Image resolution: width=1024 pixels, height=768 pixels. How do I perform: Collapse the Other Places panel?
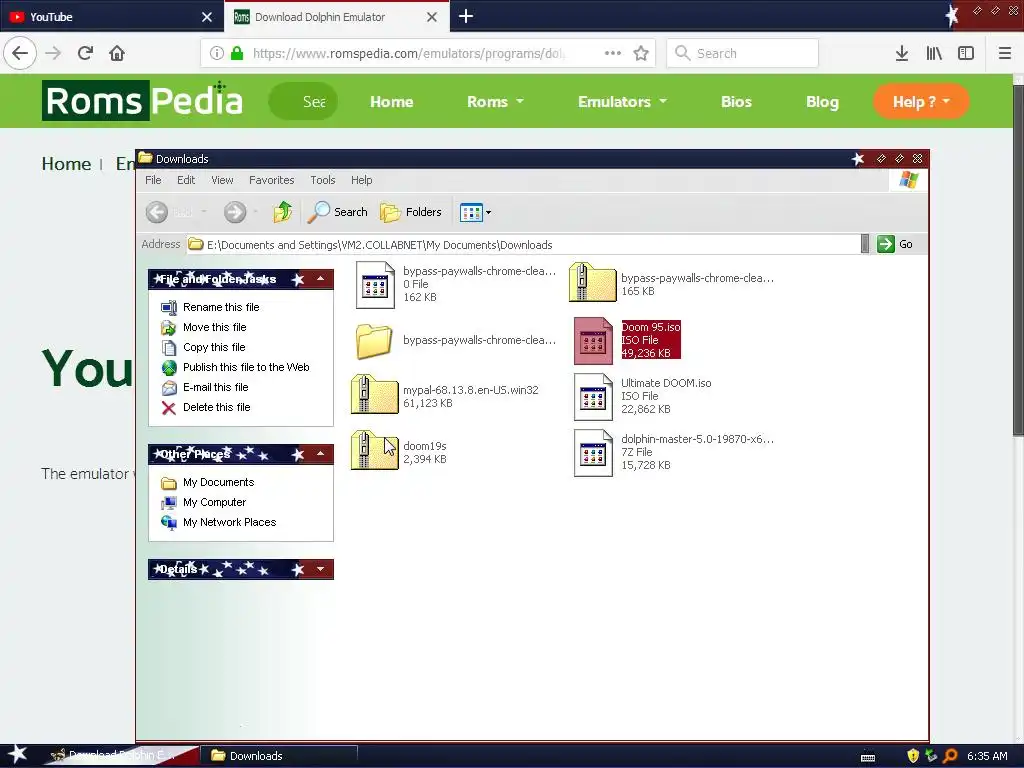click(320, 453)
